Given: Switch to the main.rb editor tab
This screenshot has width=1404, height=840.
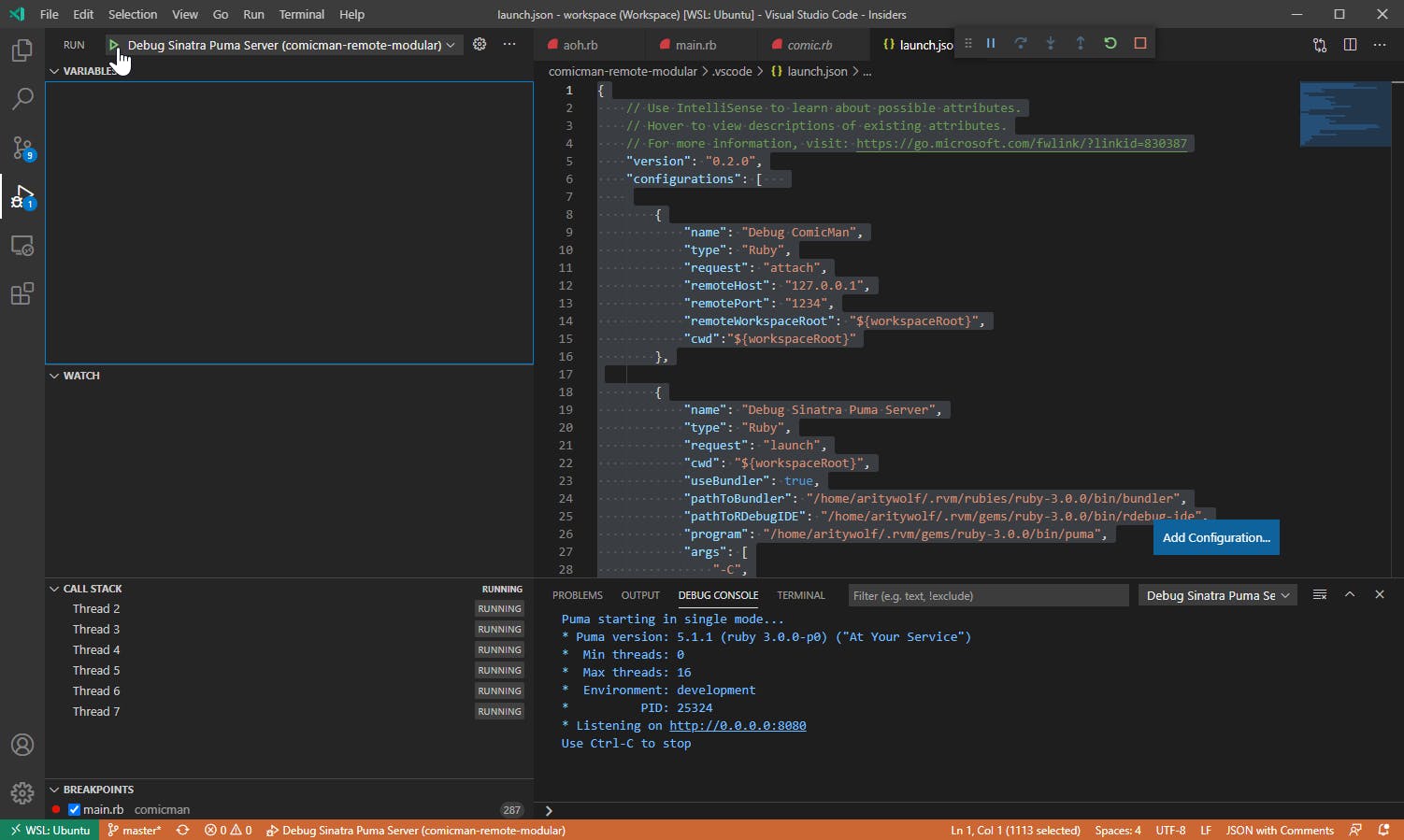Looking at the screenshot, I should pyautogui.click(x=695, y=45).
